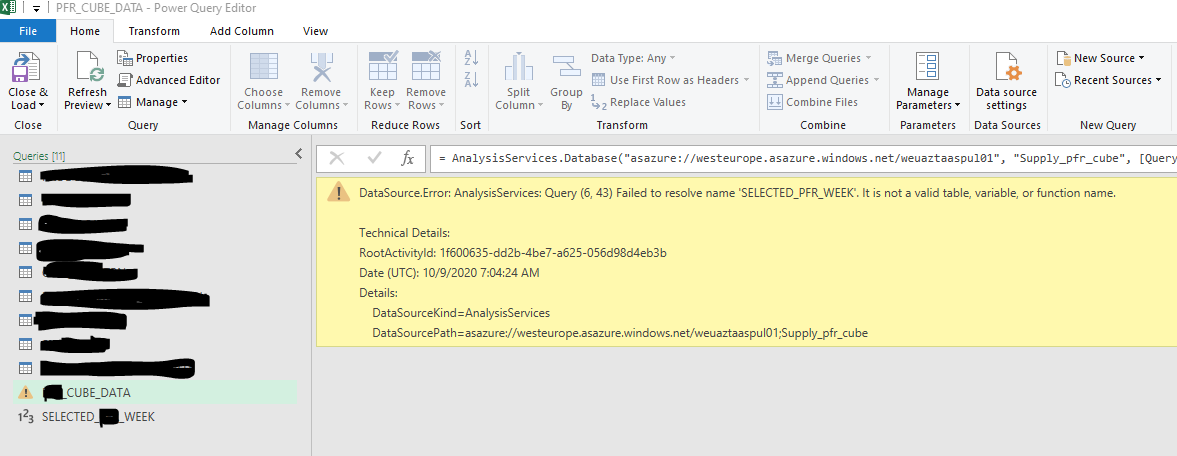The image size is (1177, 456).
Task: Confirm the formula with the checkmark button
Action: tap(374, 158)
